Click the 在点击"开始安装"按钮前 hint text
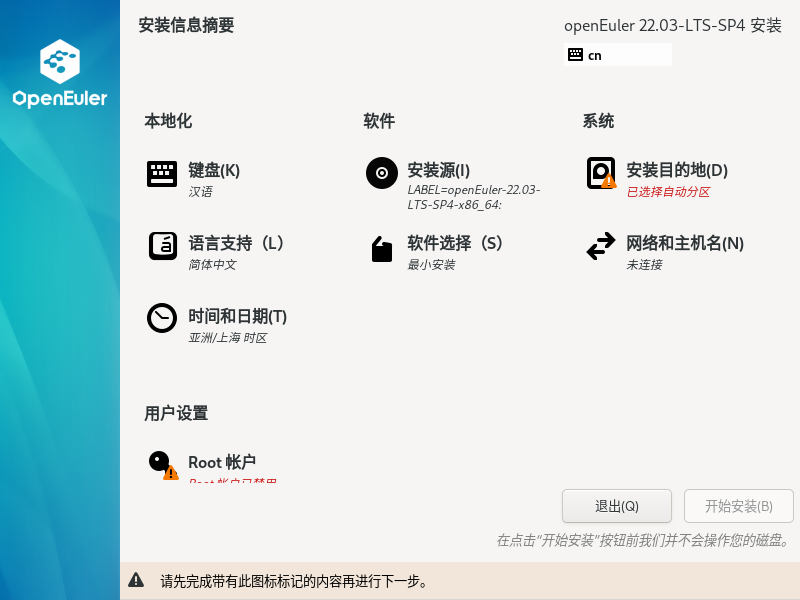 coord(644,540)
